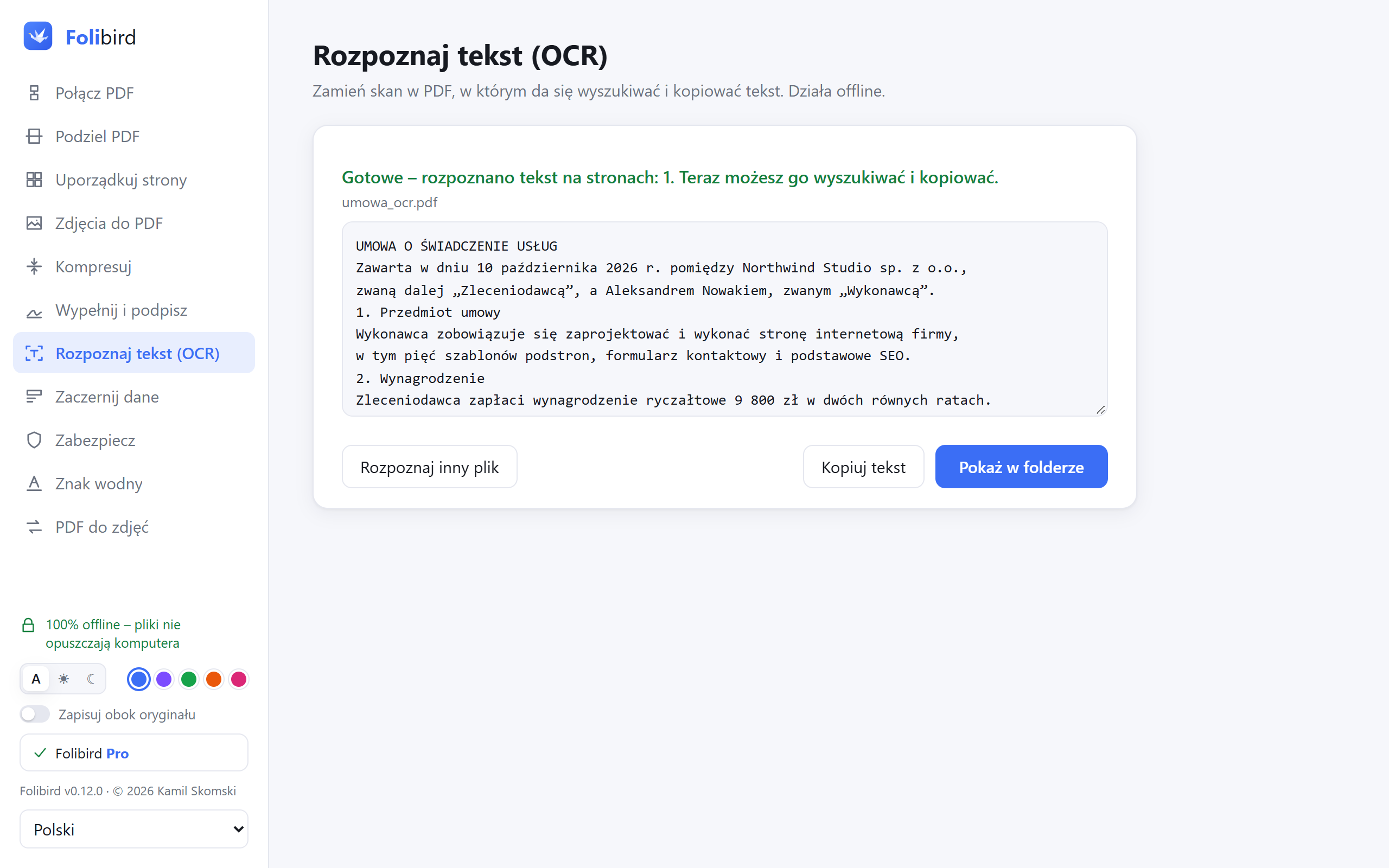The height and width of the screenshot is (868, 1389).
Task: Click the line 1. Przedmiot umowy
Action: [428, 312]
